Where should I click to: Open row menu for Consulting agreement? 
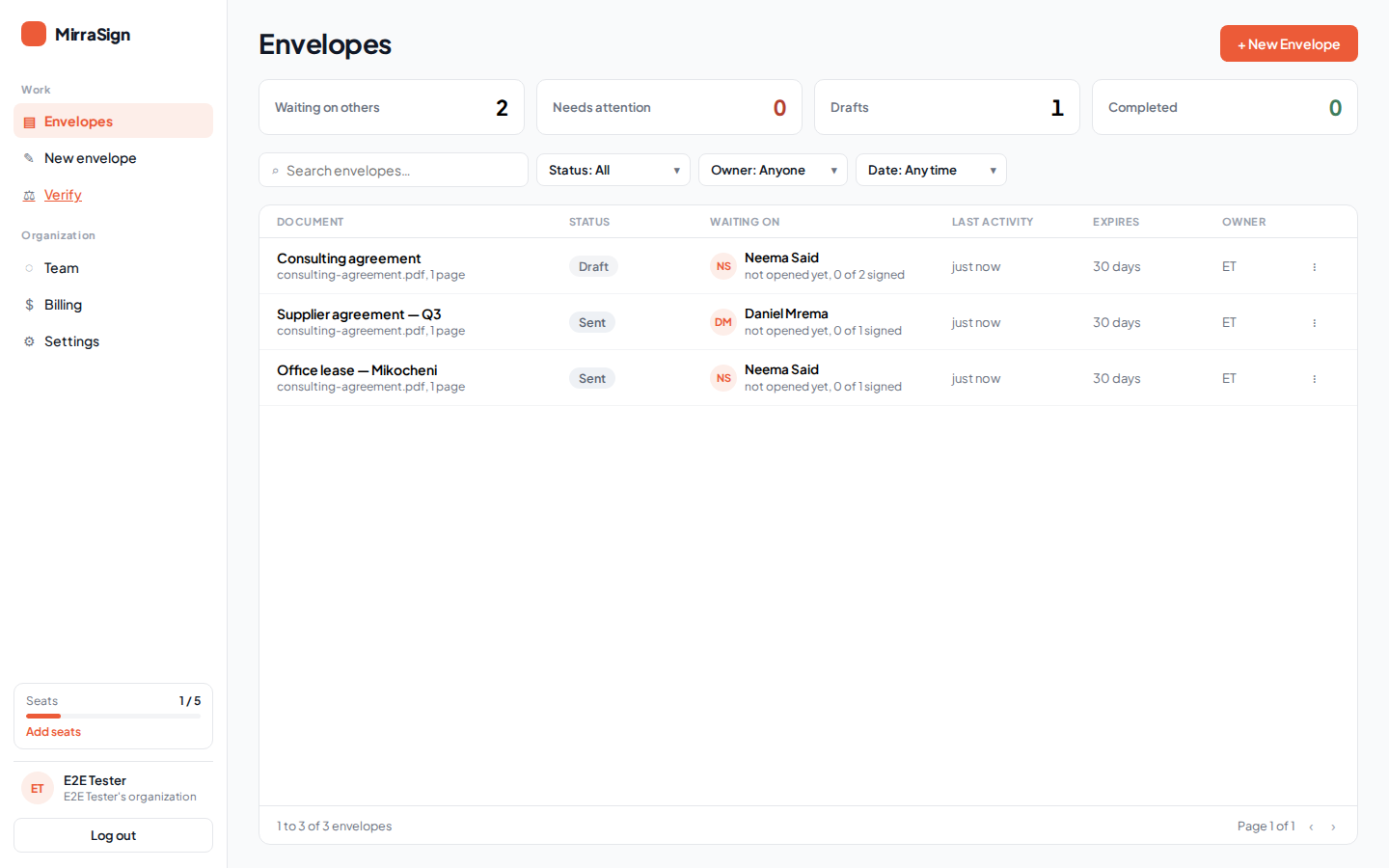1314,267
